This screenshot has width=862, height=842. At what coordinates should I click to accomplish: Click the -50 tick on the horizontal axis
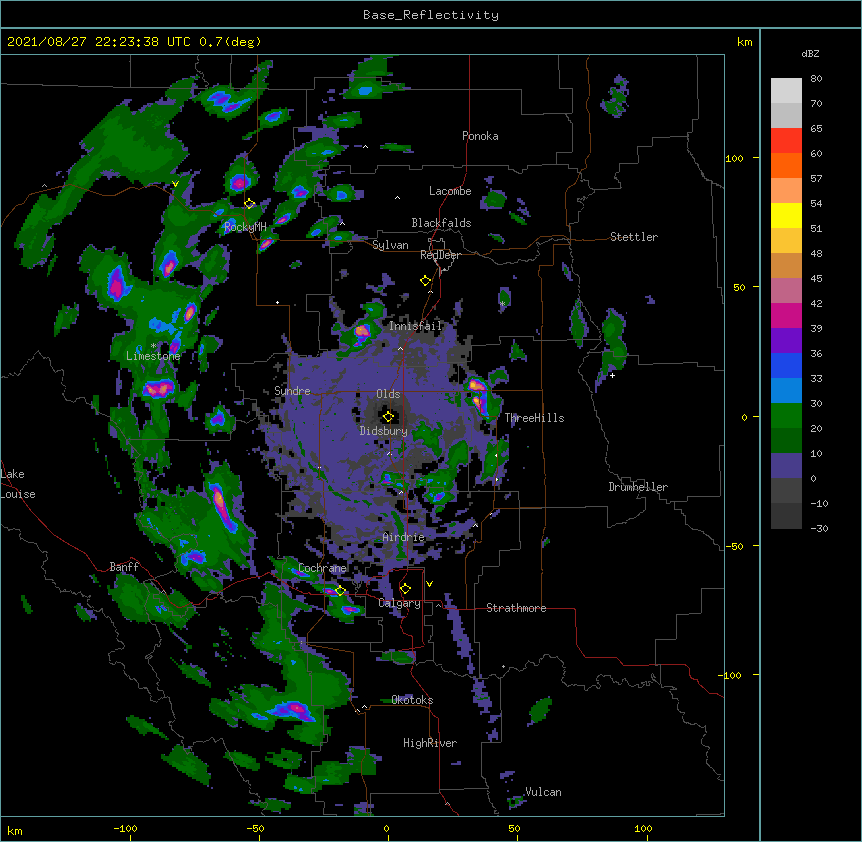point(255,829)
